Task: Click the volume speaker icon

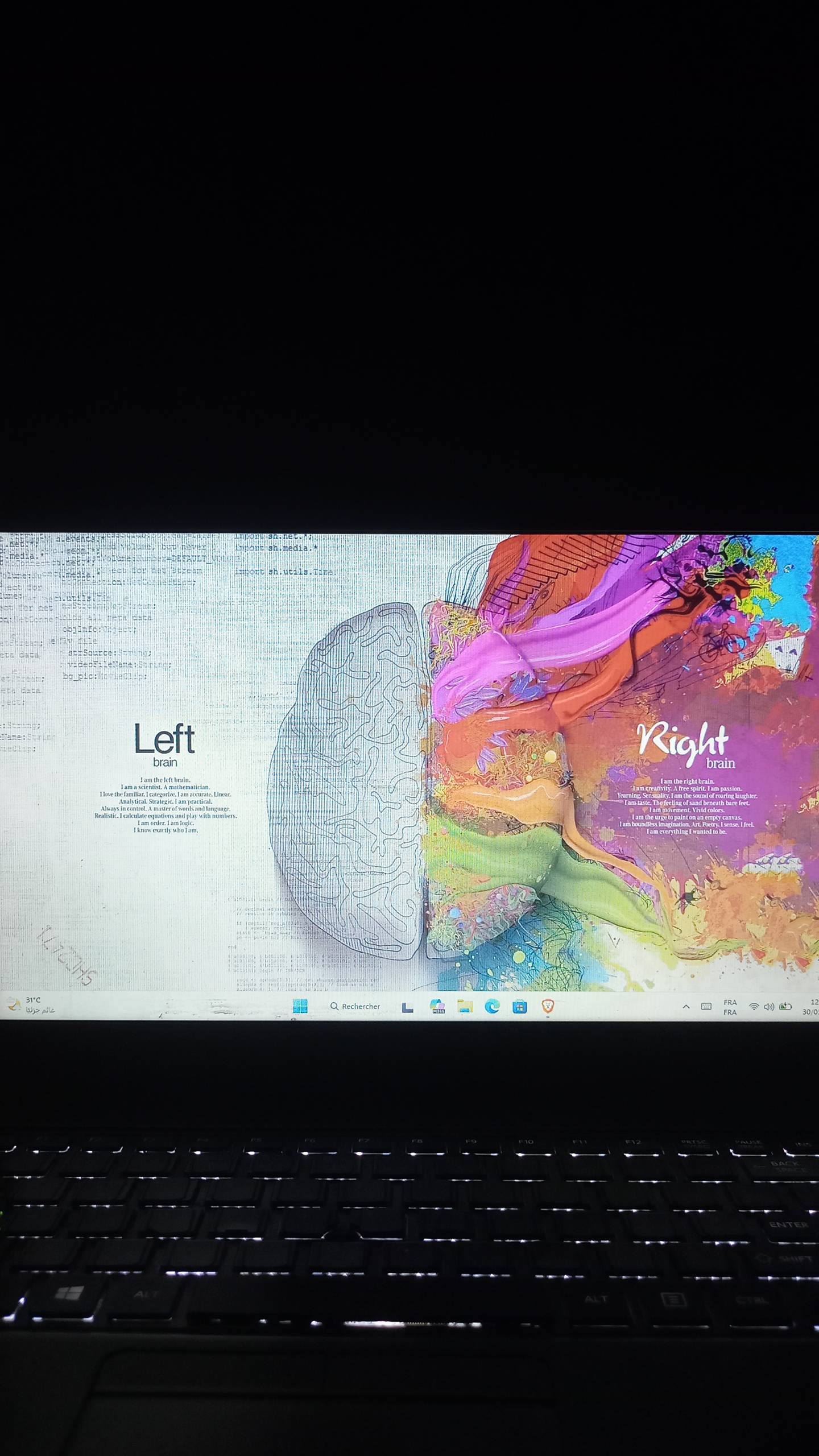Action: click(x=769, y=1007)
